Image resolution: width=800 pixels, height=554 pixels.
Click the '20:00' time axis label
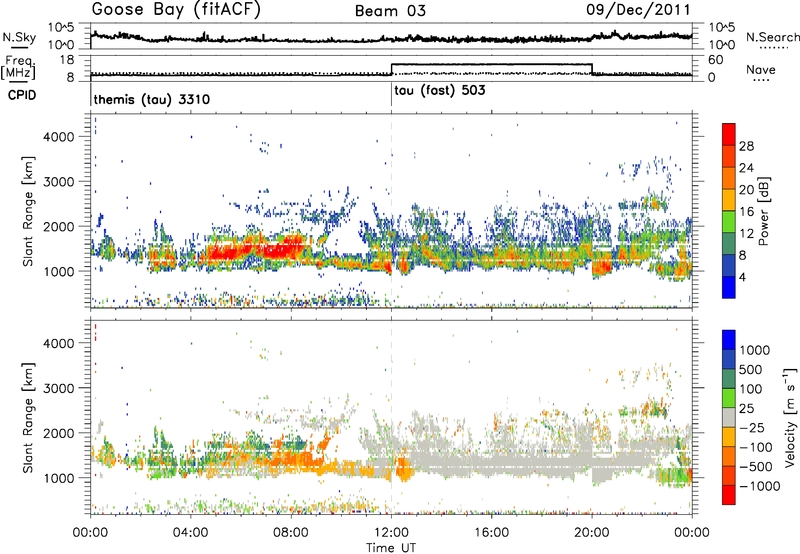point(592,533)
